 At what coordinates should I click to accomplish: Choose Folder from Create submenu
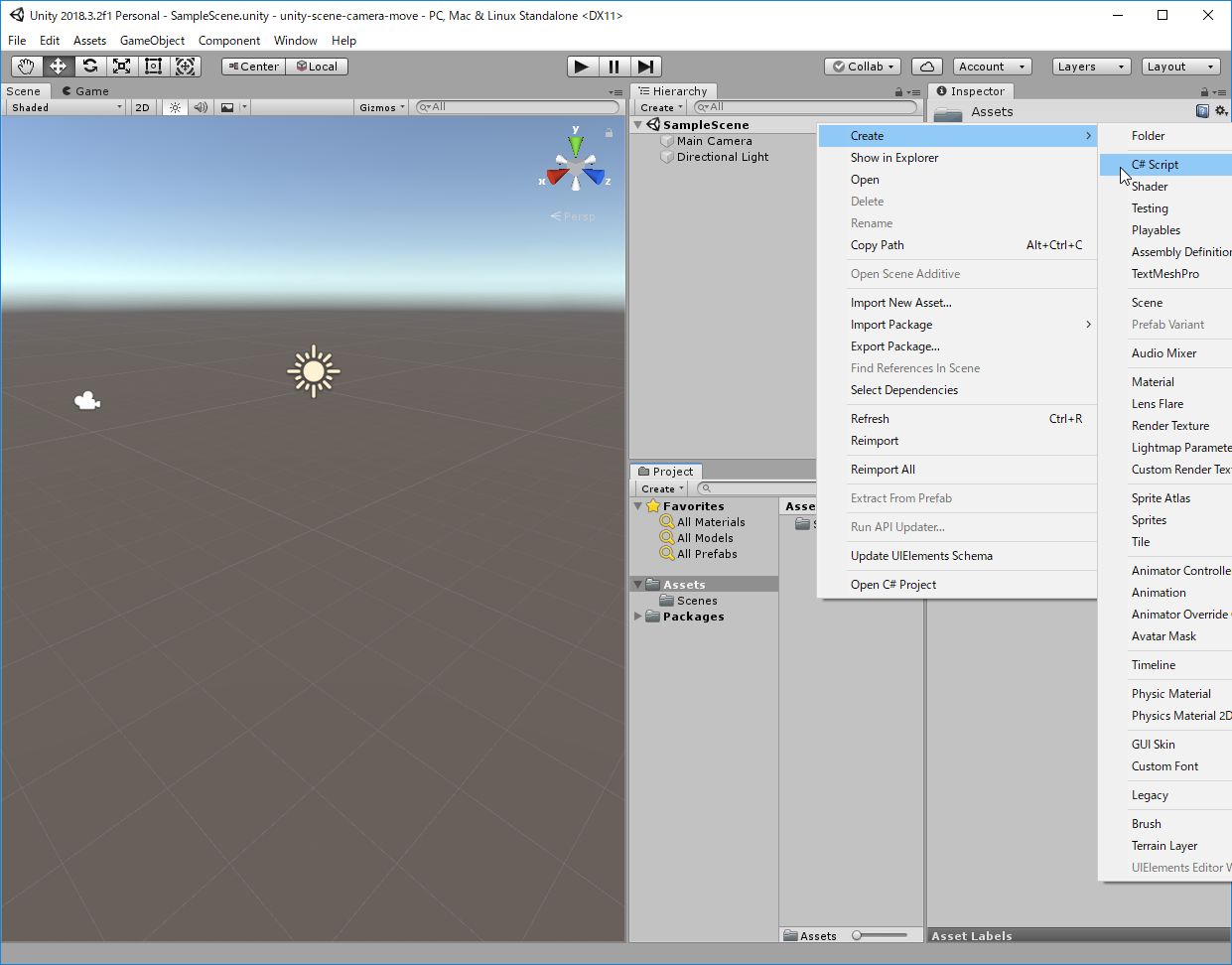tap(1165, 136)
